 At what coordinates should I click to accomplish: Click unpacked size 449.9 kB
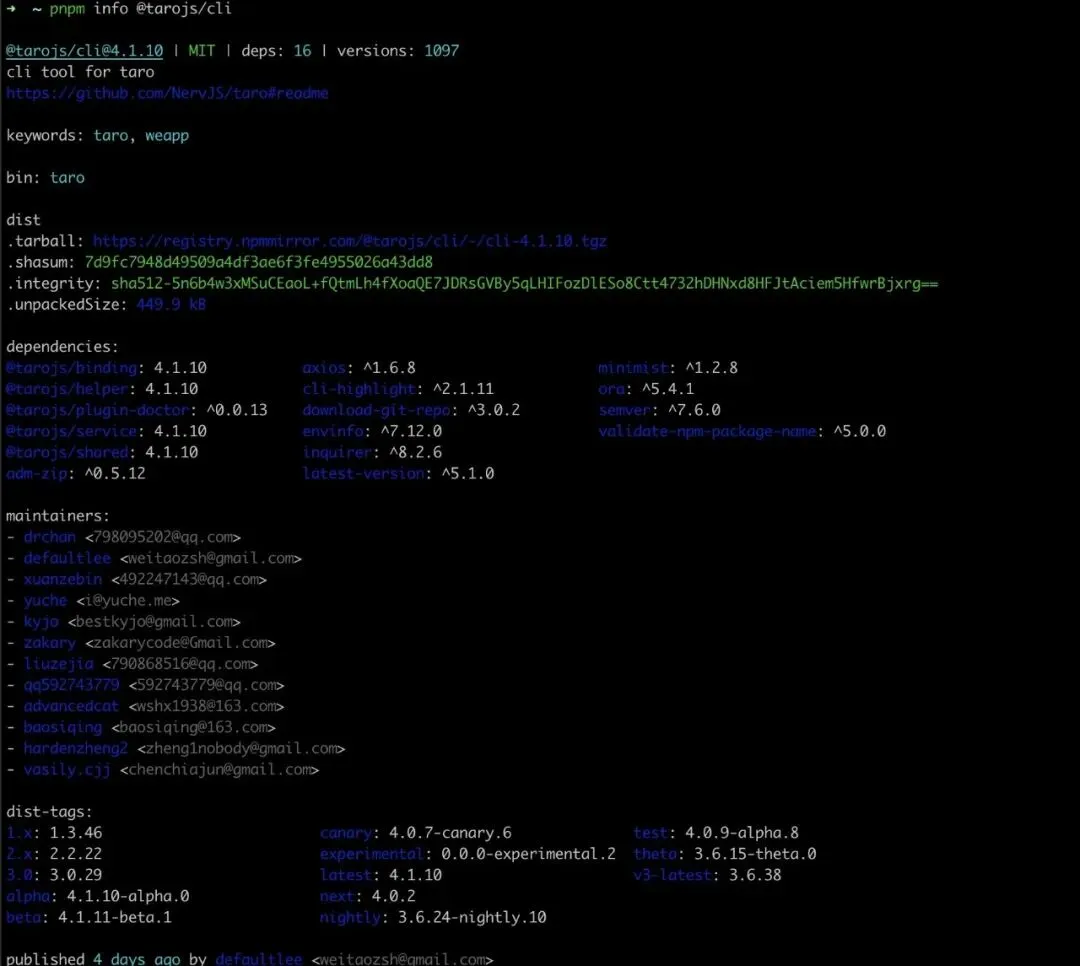(x=171, y=305)
